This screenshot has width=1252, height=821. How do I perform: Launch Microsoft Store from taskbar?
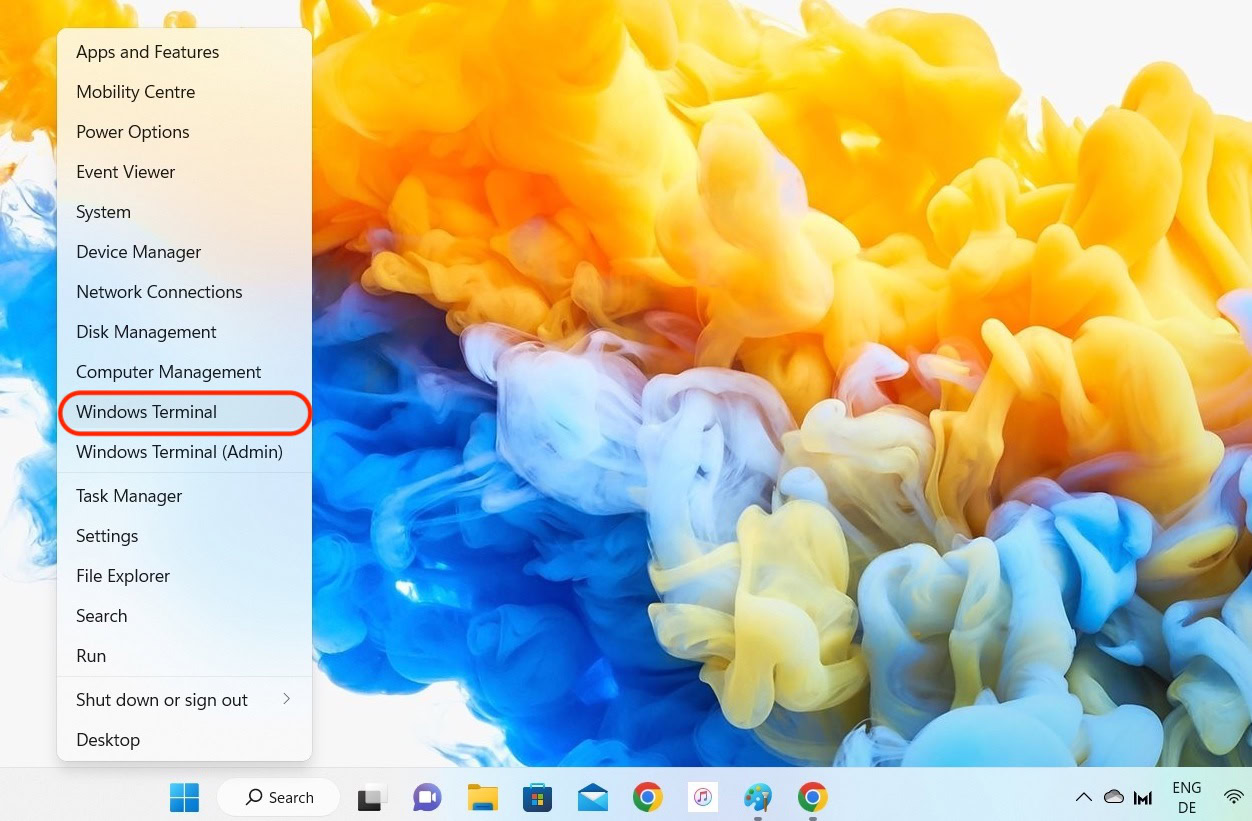coord(538,797)
